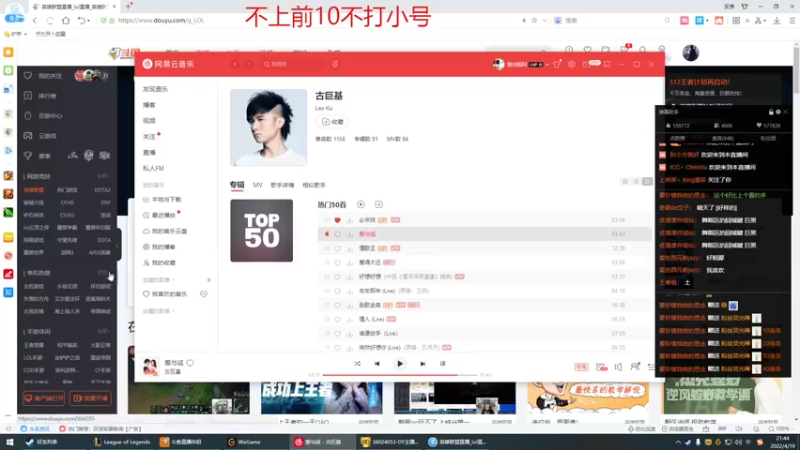Switch to the MV tab

(x=258, y=185)
